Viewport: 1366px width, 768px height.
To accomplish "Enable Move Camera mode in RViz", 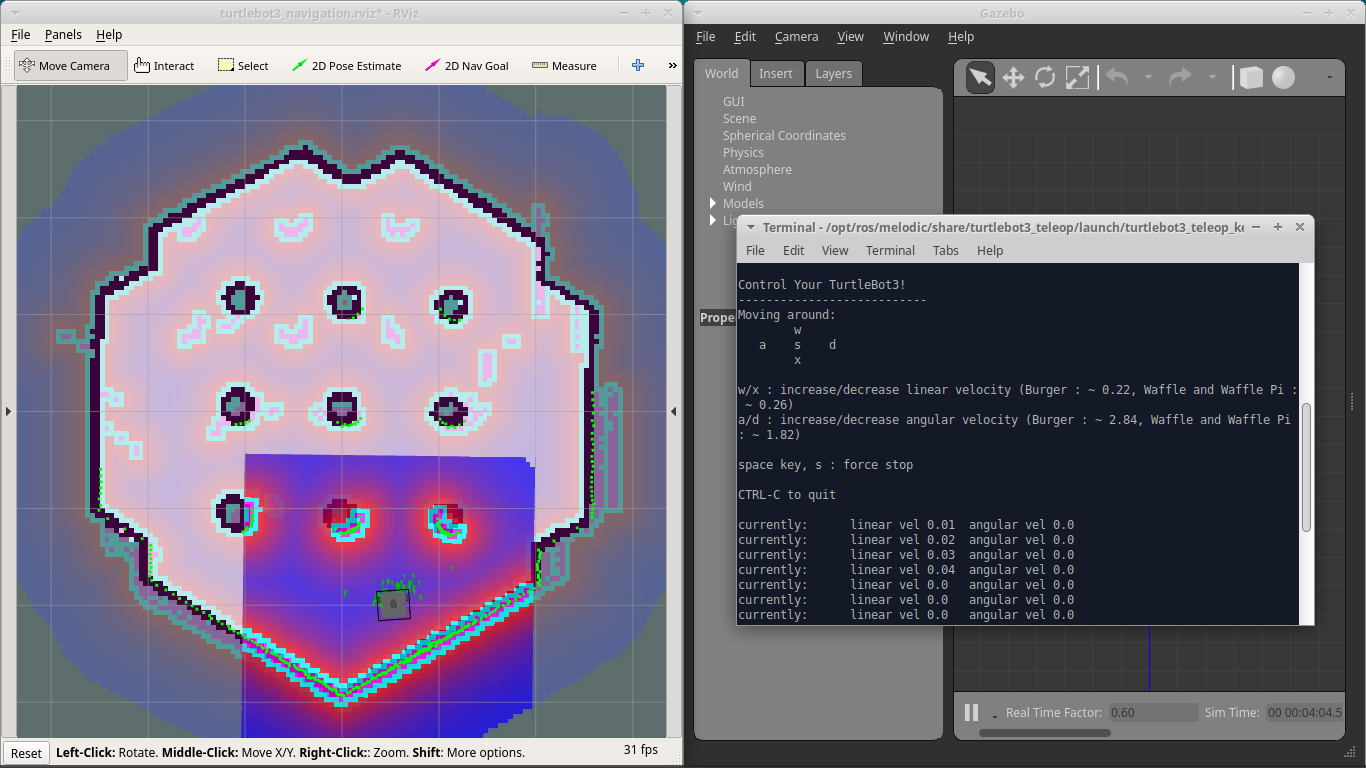I will 70,65.
